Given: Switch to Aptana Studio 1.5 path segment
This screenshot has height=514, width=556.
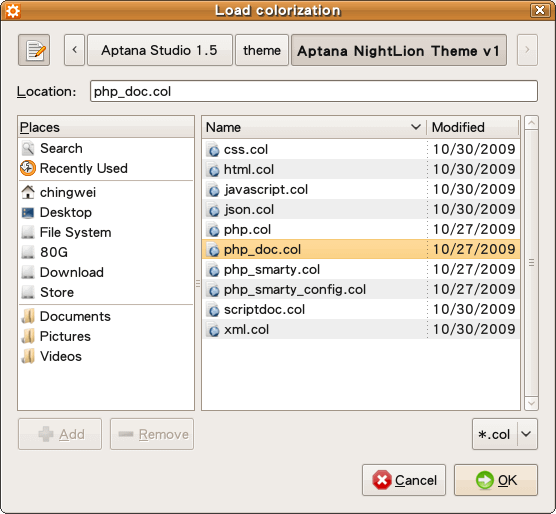Looking at the screenshot, I should [x=160, y=50].
